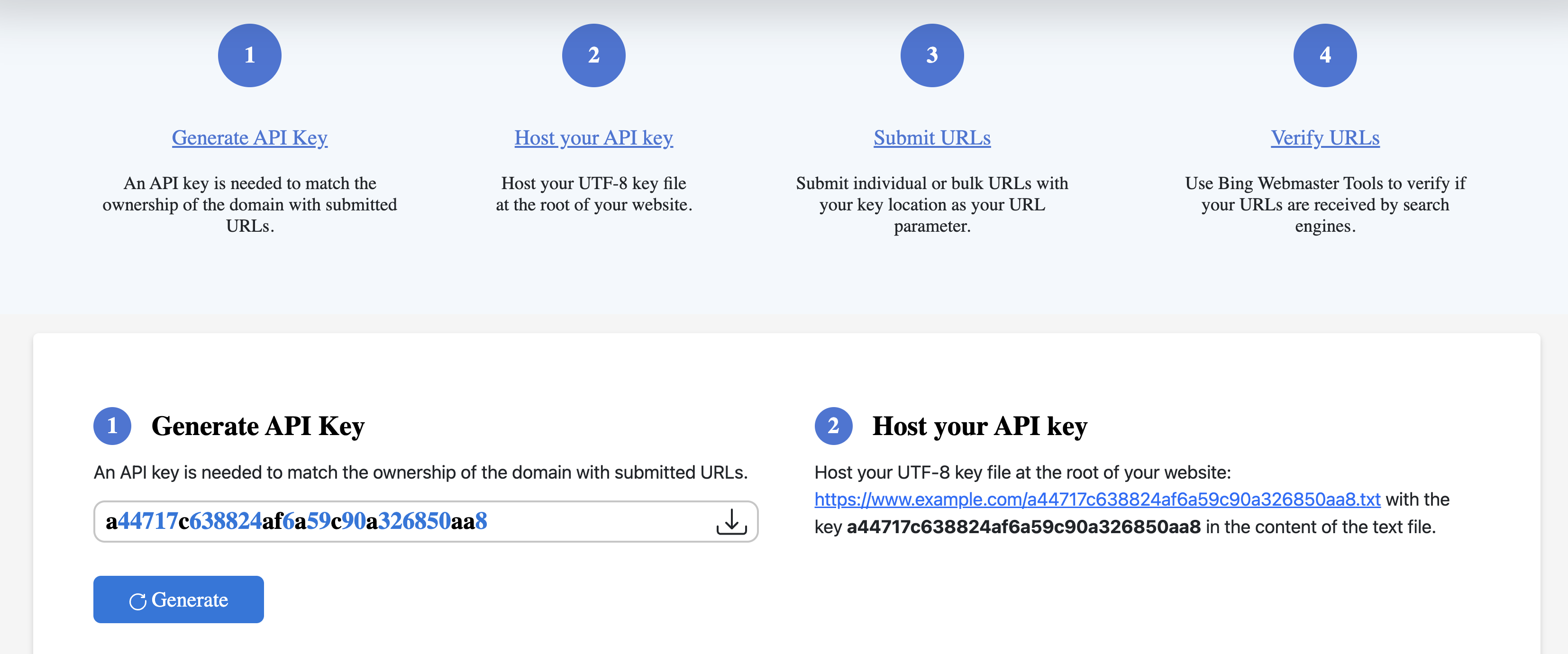Go to the Submit URLs link
Screen dimensions: 1568x654
(x=931, y=138)
